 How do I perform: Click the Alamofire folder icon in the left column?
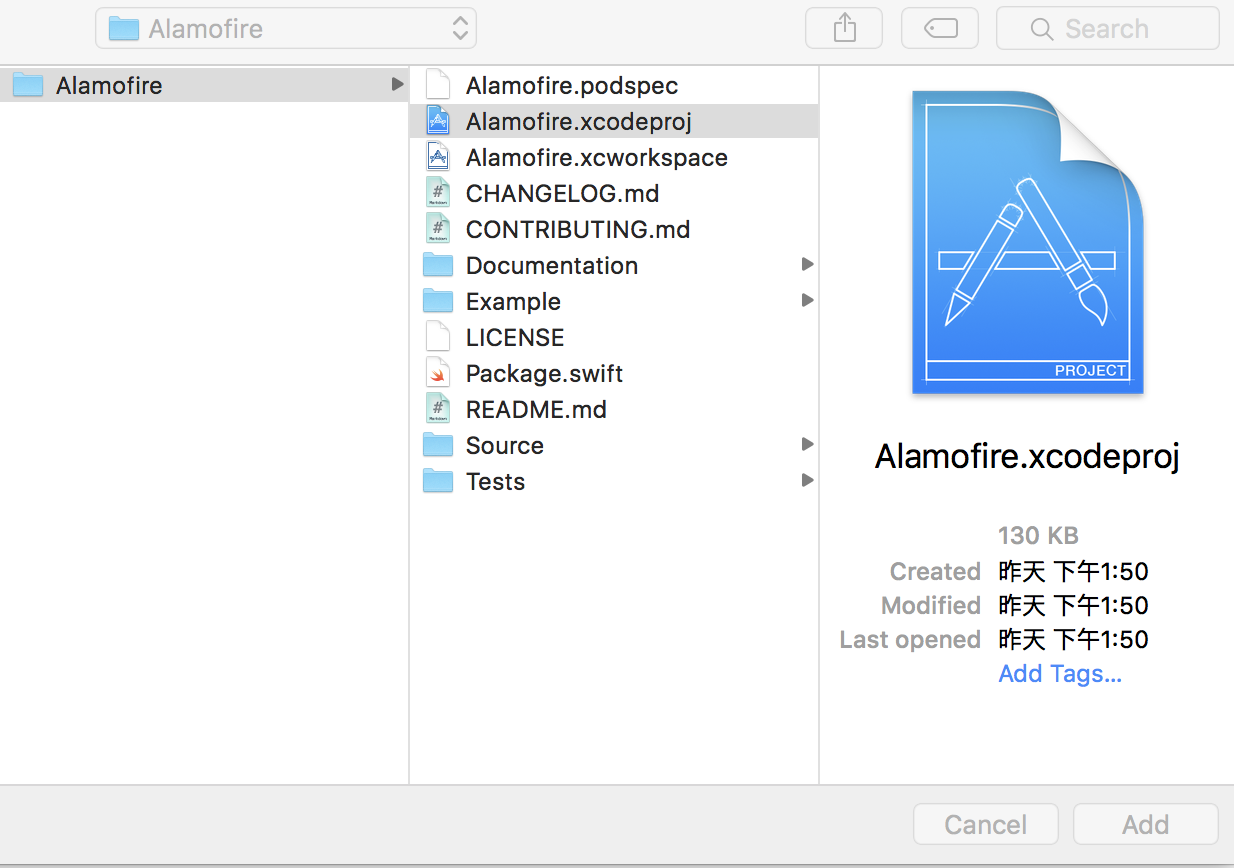point(28,85)
